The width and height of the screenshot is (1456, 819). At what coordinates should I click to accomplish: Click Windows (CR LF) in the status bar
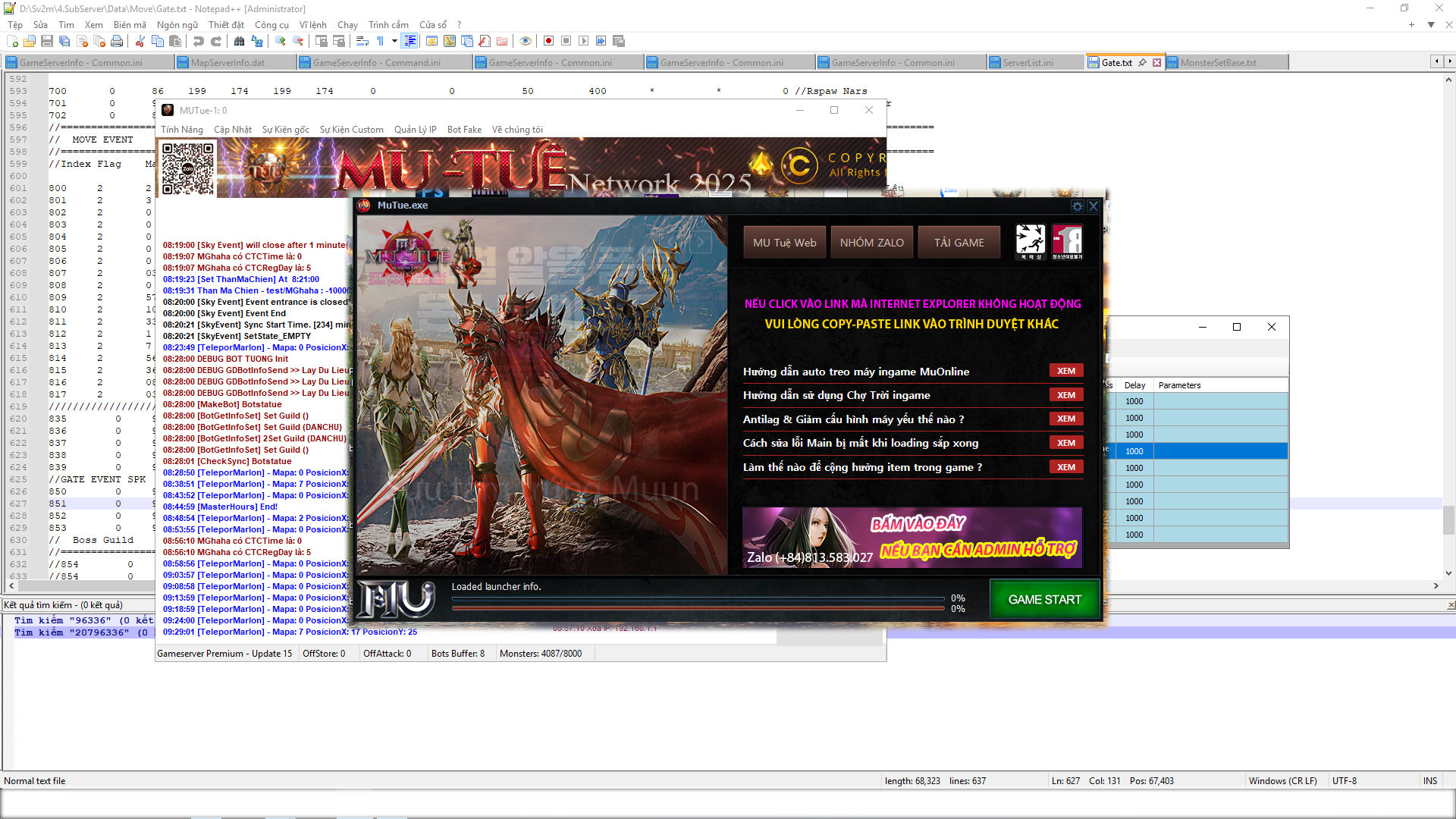point(1283,781)
